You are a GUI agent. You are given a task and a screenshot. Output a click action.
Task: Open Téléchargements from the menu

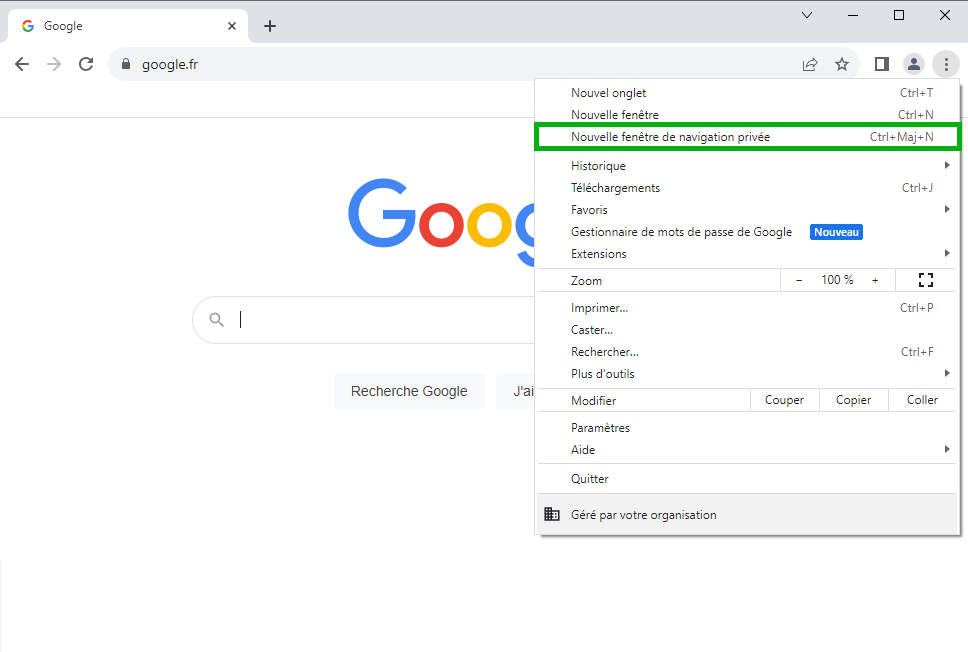(747, 188)
